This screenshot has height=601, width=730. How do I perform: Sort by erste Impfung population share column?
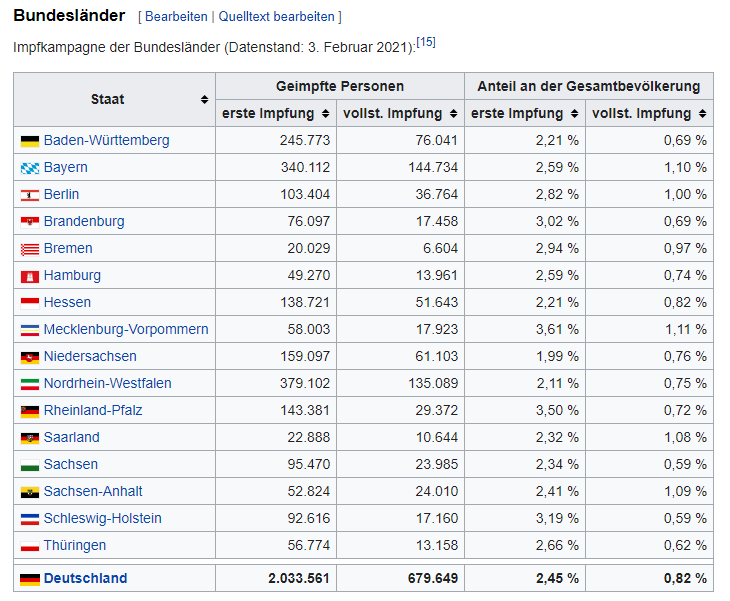[574, 114]
